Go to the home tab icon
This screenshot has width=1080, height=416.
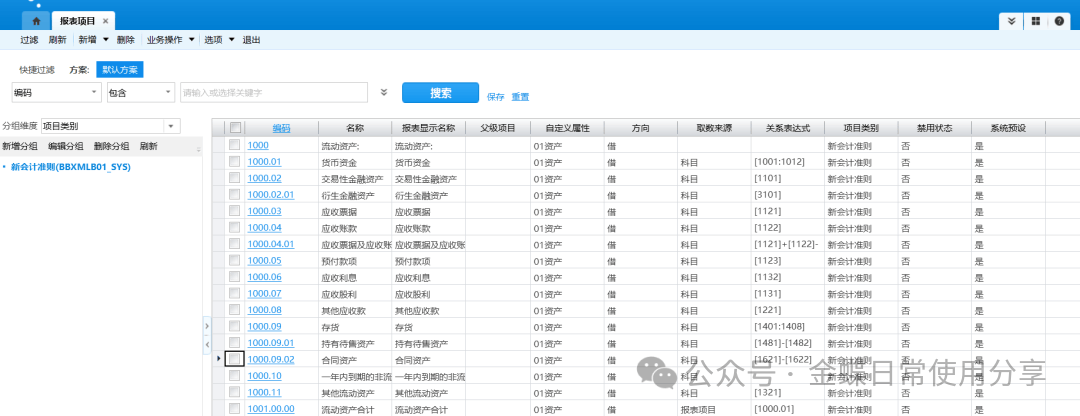point(37,20)
